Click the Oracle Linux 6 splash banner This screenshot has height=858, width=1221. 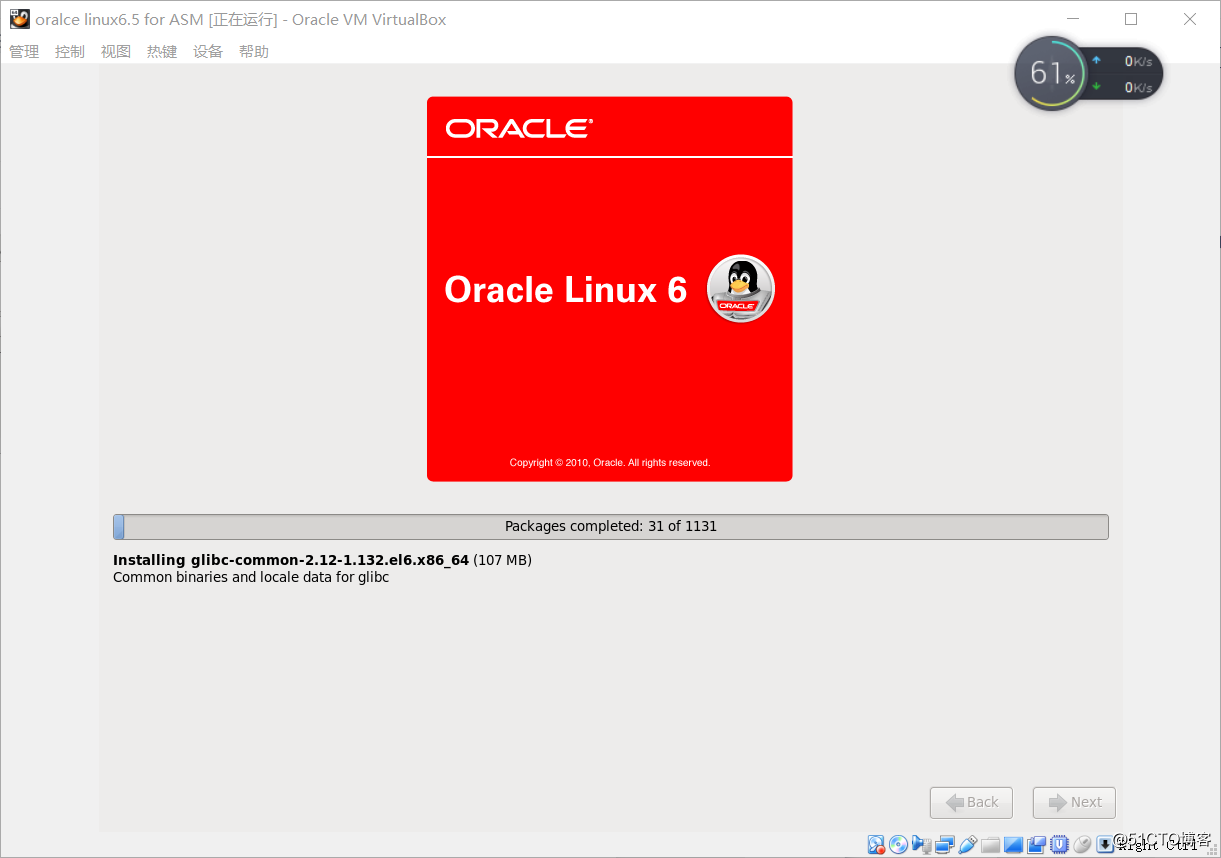pos(610,289)
